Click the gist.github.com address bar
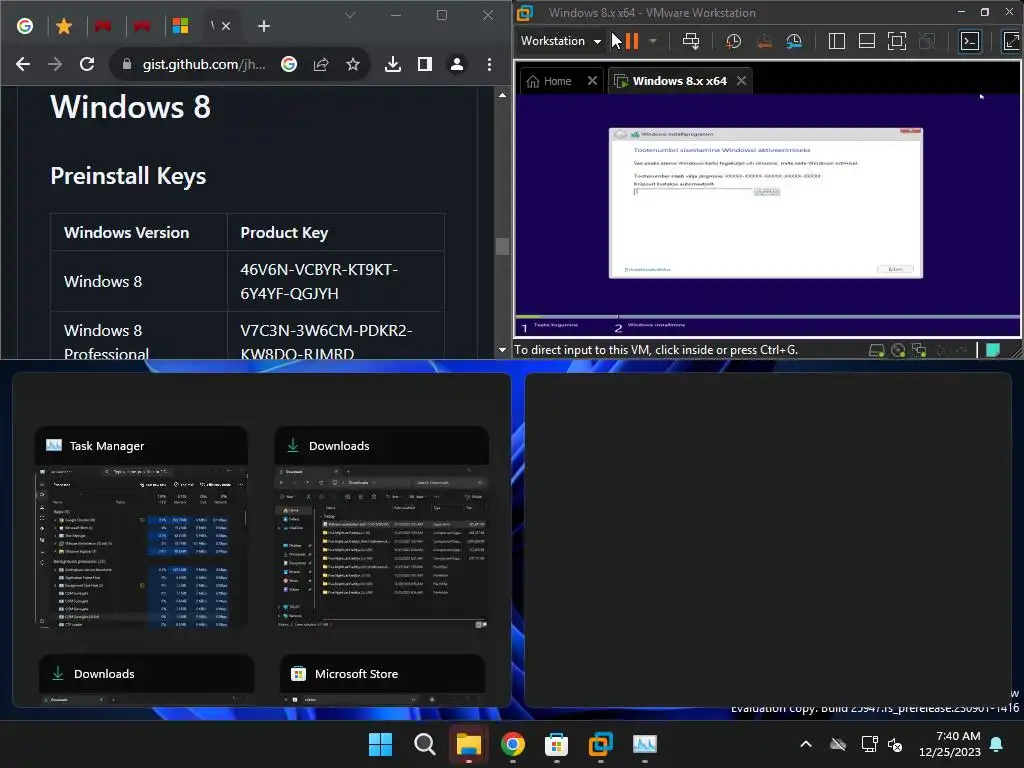The width and height of the screenshot is (1024, 768). (204, 64)
